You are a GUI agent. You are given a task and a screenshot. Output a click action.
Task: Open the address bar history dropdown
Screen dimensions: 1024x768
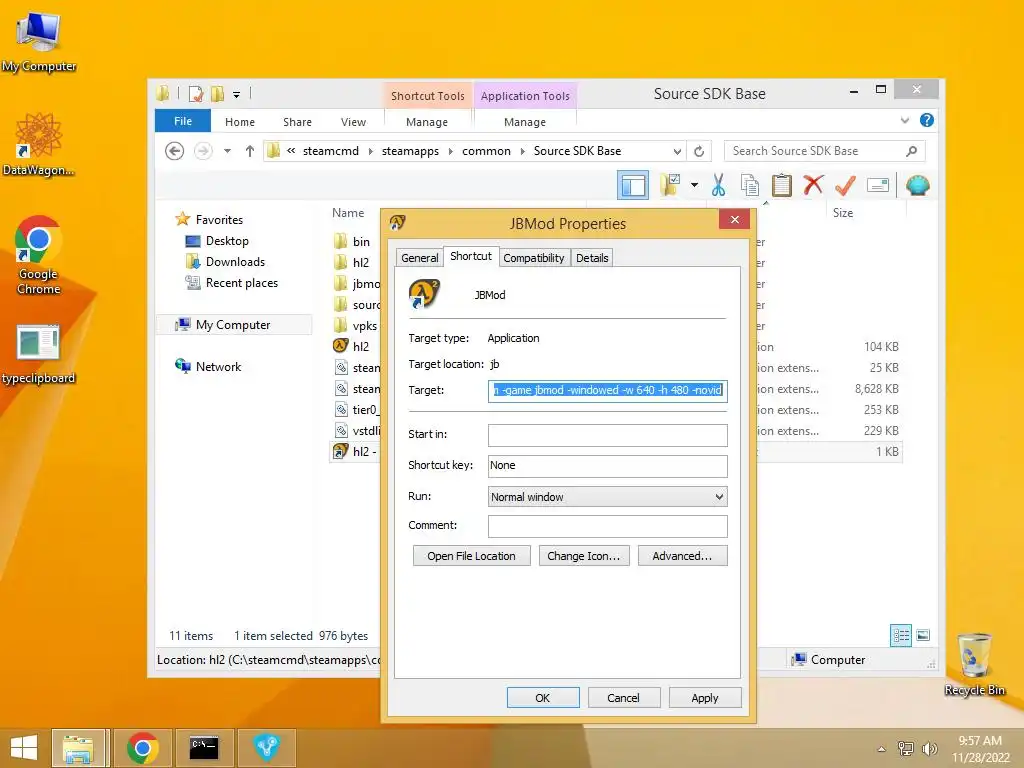(677, 151)
